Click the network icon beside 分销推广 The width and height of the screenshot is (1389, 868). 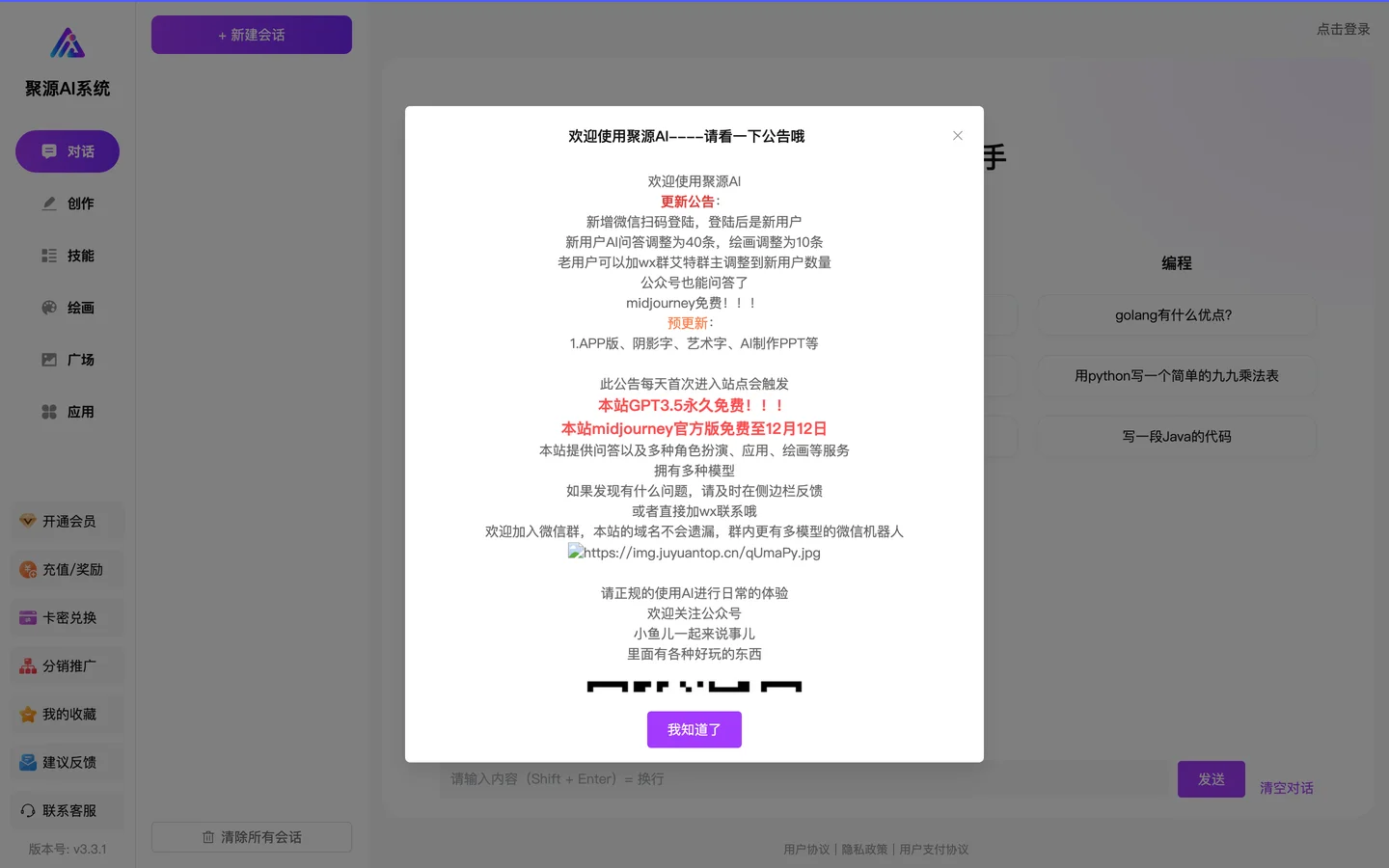click(28, 665)
